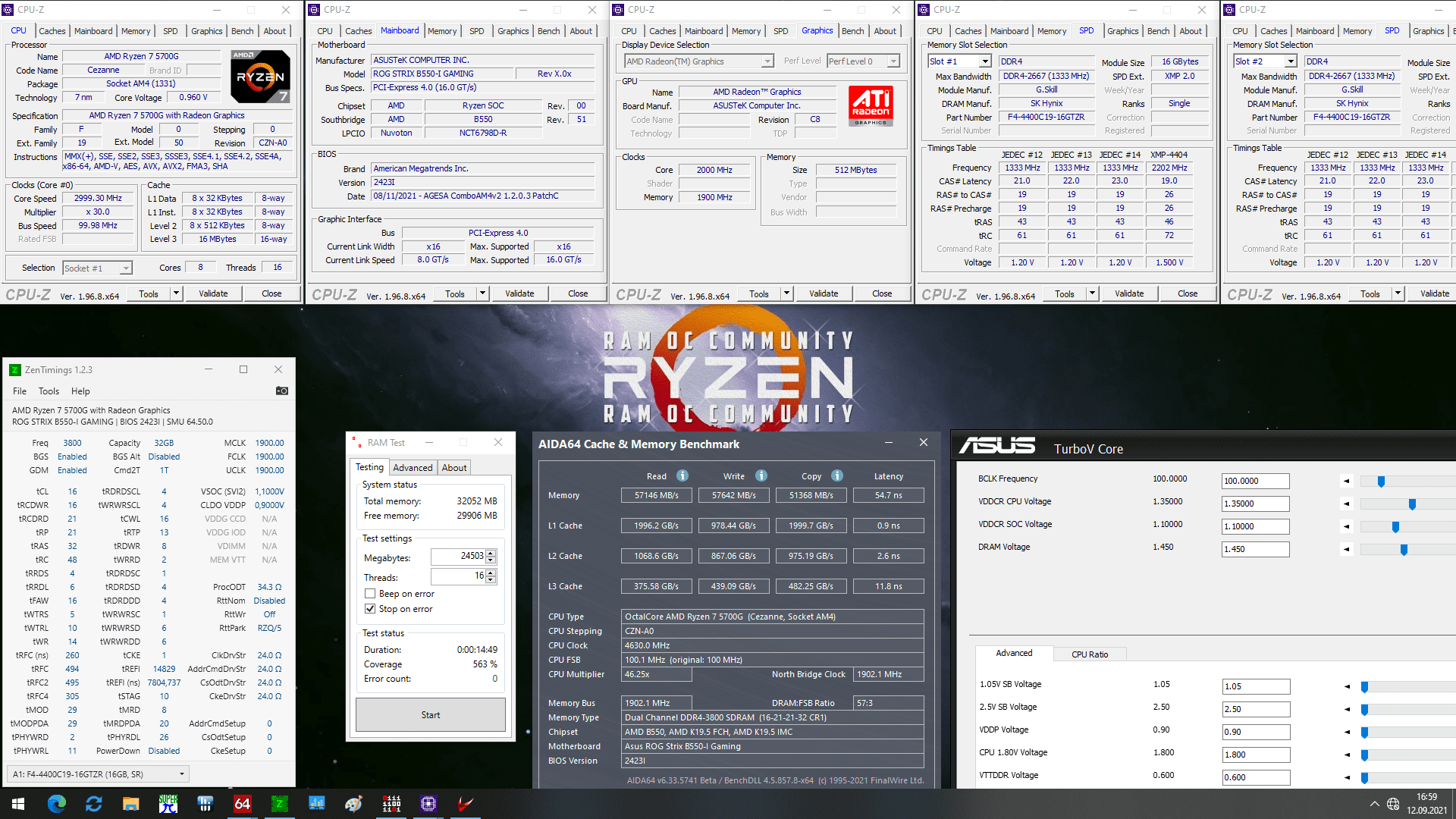1456x819 pixels.
Task: Click Start button in RAM Test
Action: point(431,715)
